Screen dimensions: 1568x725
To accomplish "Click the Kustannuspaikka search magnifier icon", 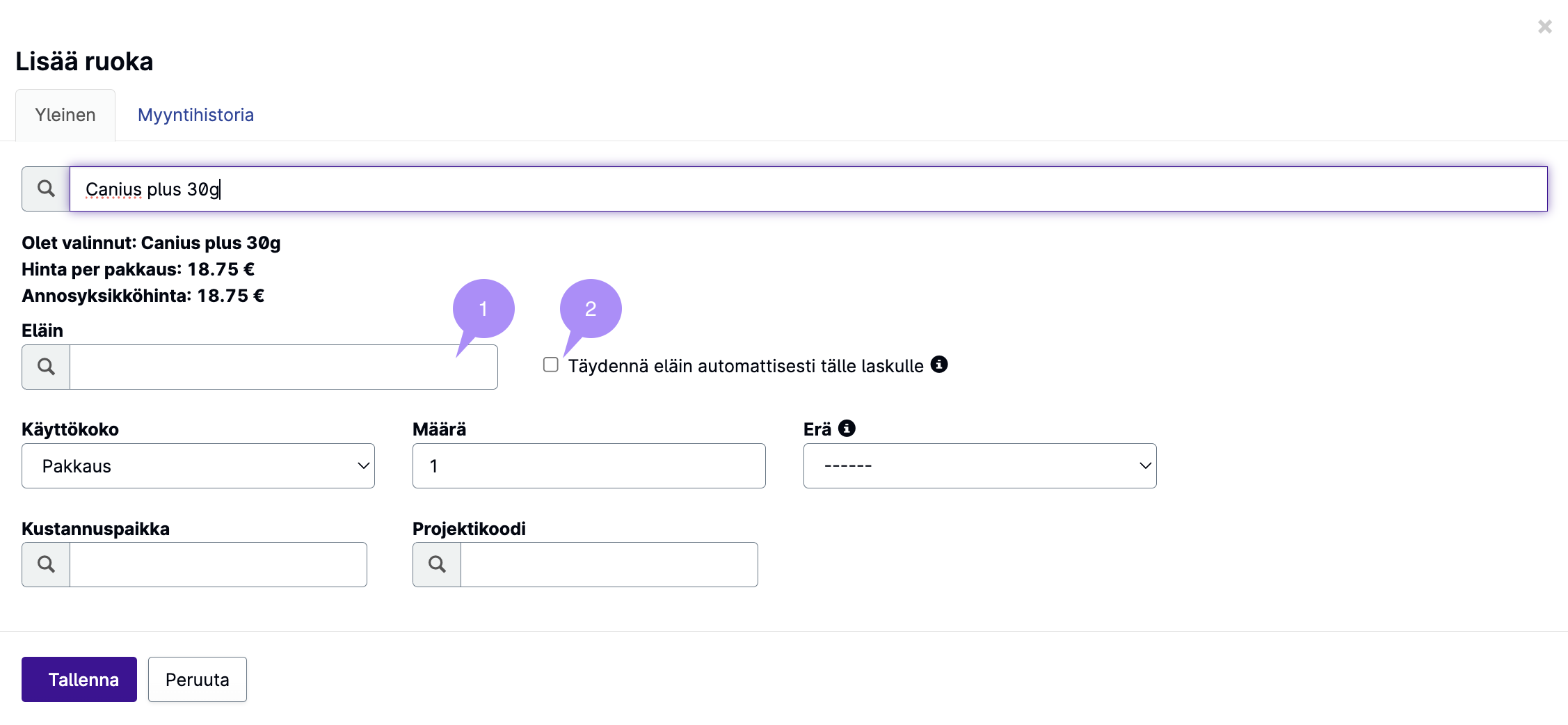I will click(x=46, y=564).
